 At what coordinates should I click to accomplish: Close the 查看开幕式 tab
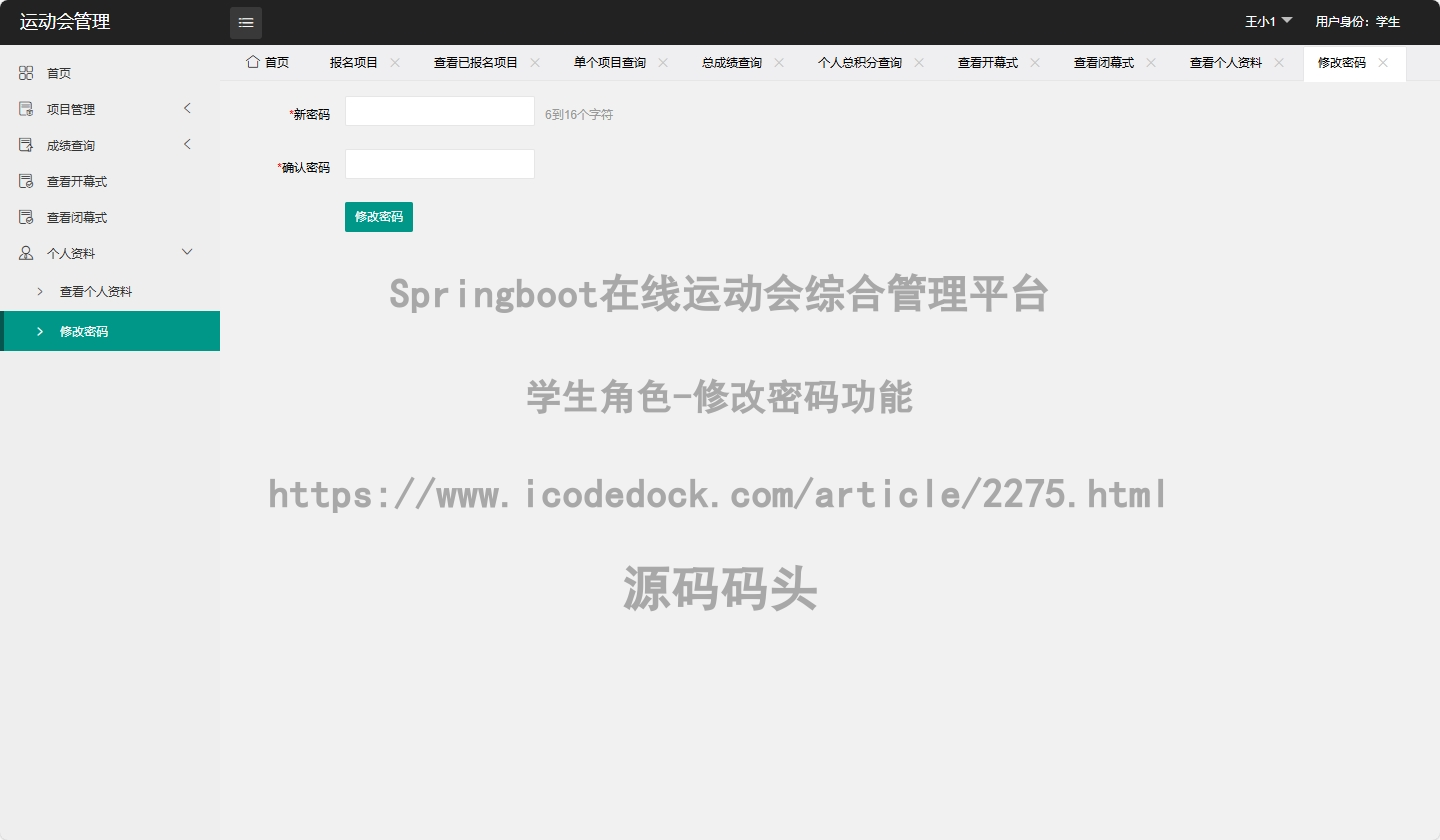pyautogui.click(x=1035, y=62)
